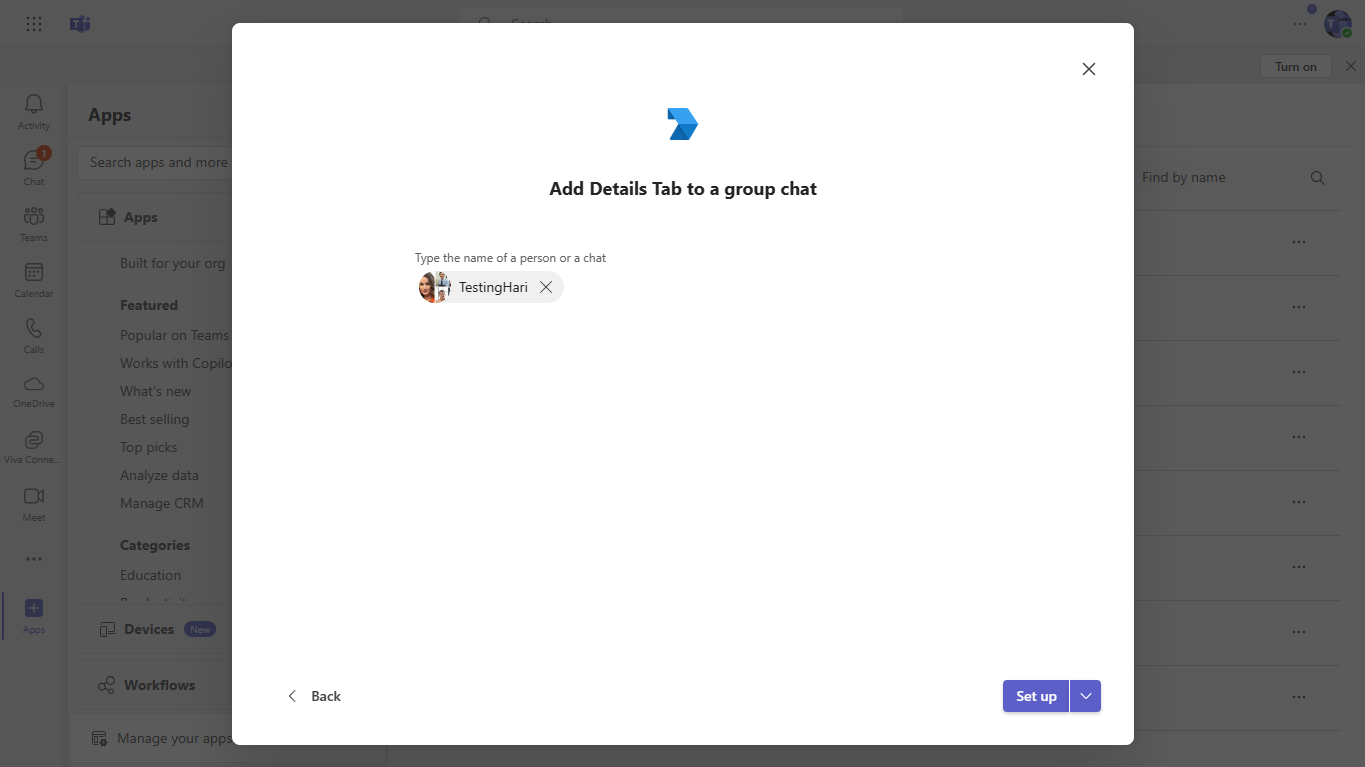Open the profile picture menu
The height and width of the screenshot is (767, 1365).
pos(1338,24)
